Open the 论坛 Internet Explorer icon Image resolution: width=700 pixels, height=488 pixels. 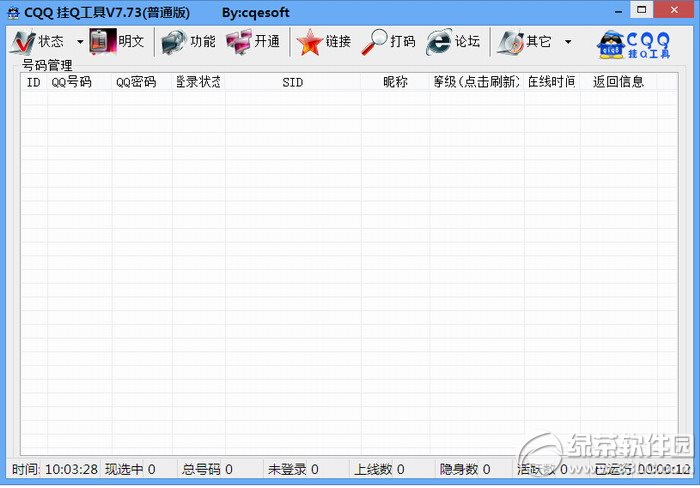[x=439, y=42]
